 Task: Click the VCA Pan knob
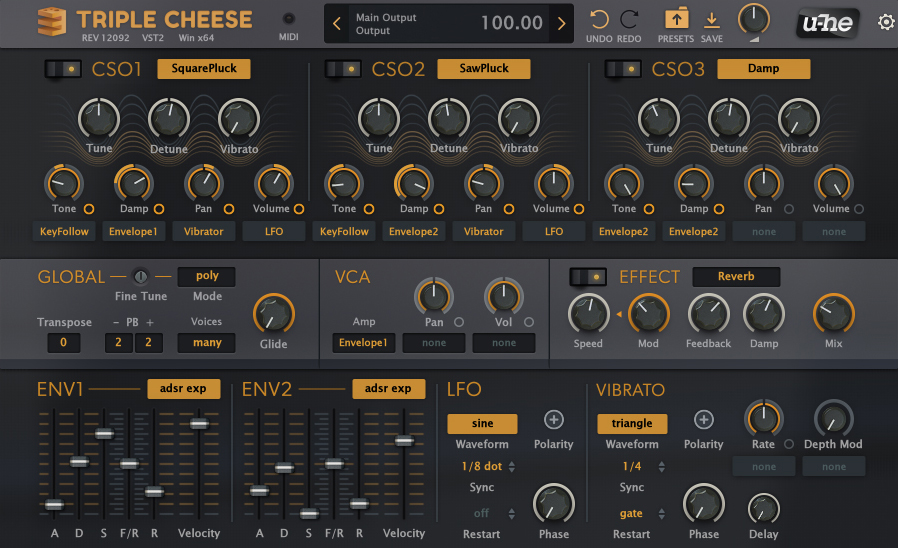point(434,297)
